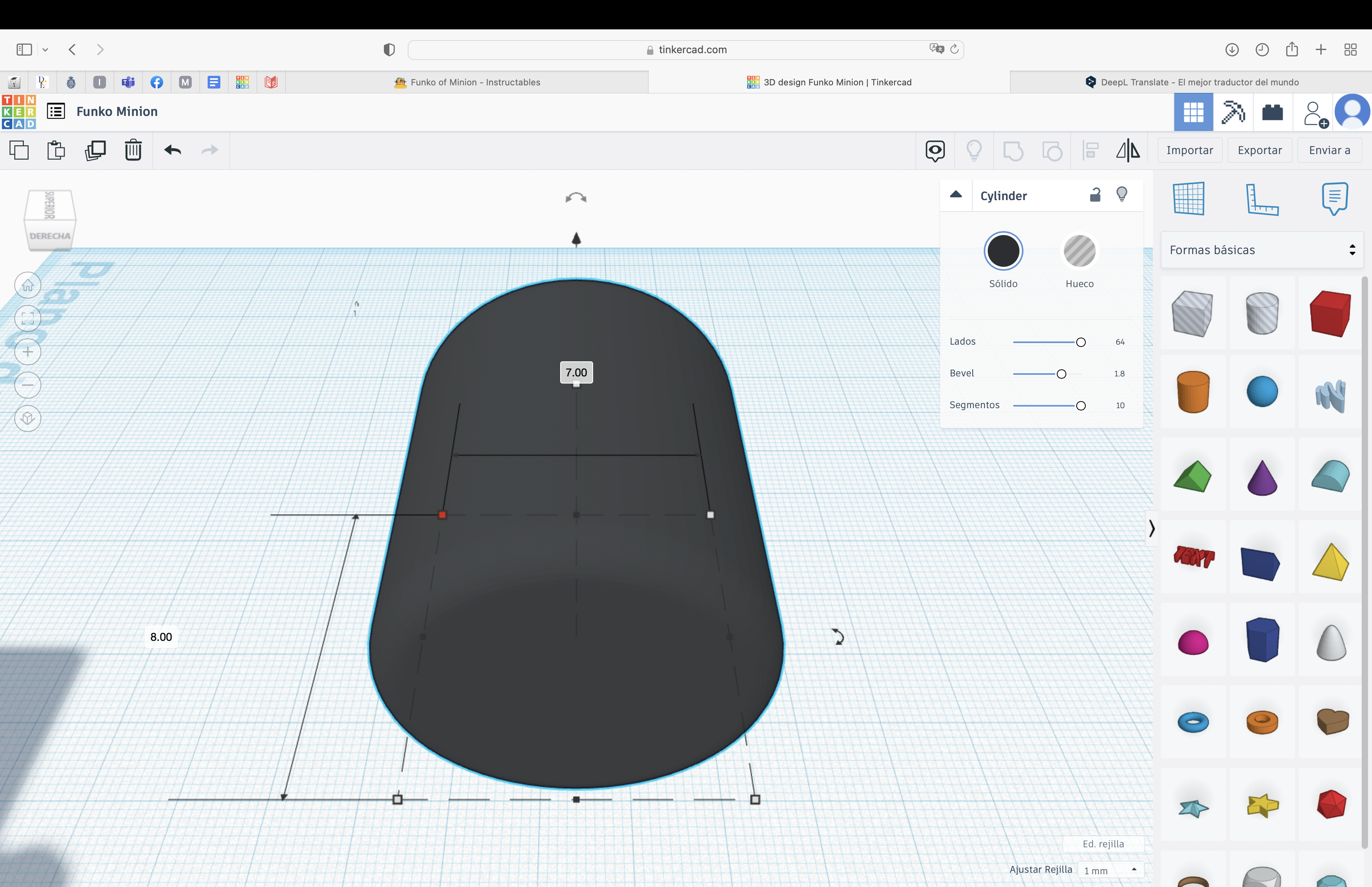Open the Formas básicas dropdown
Image resolution: width=1372 pixels, height=887 pixels.
tap(1262, 250)
